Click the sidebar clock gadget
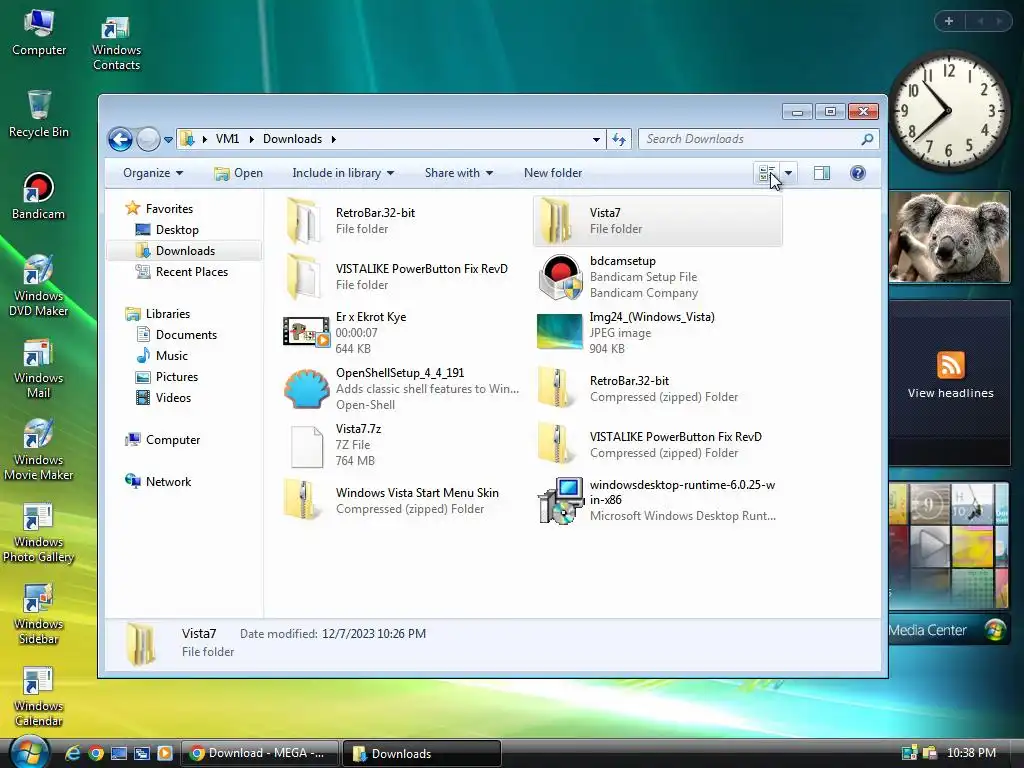Viewport: 1024px width, 768px height. [948, 111]
